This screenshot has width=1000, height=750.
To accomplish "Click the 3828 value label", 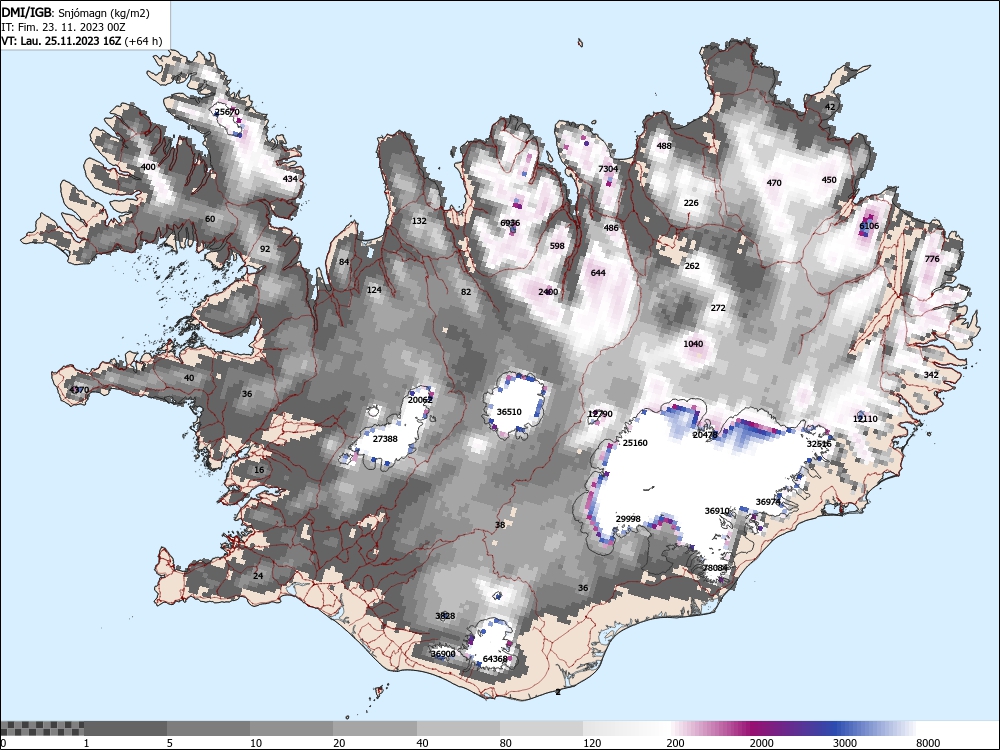I will pos(445,615).
